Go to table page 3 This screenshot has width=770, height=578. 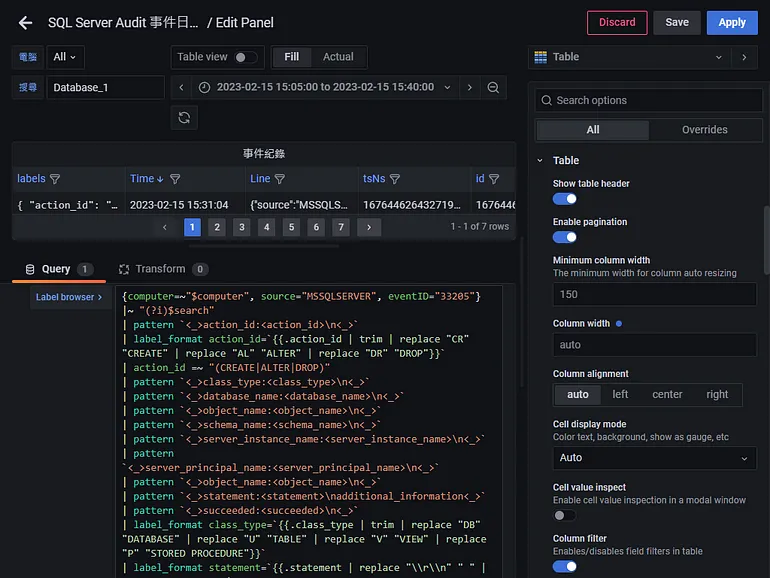pyautogui.click(x=242, y=227)
